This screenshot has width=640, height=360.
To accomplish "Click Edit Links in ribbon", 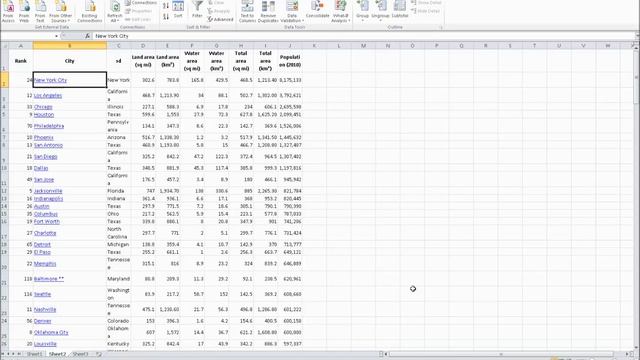I will point(138,19).
